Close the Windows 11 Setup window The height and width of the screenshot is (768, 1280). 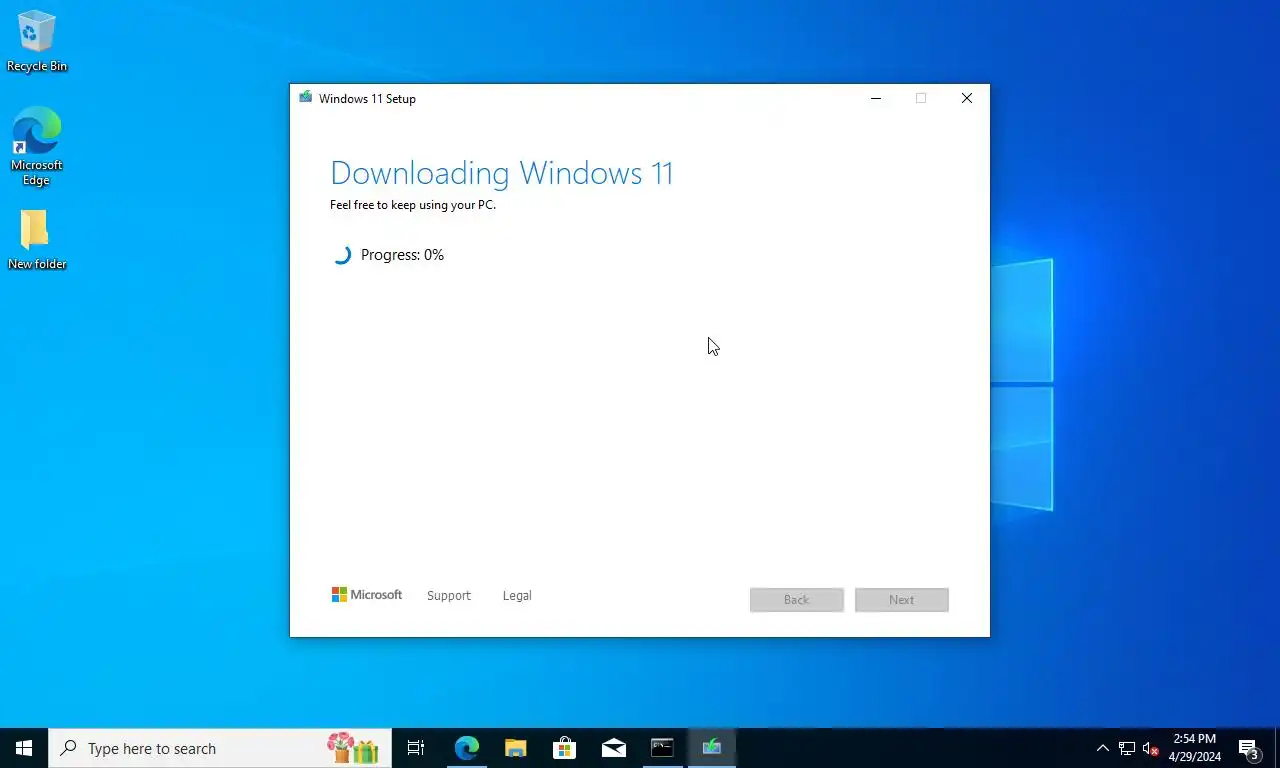967,98
